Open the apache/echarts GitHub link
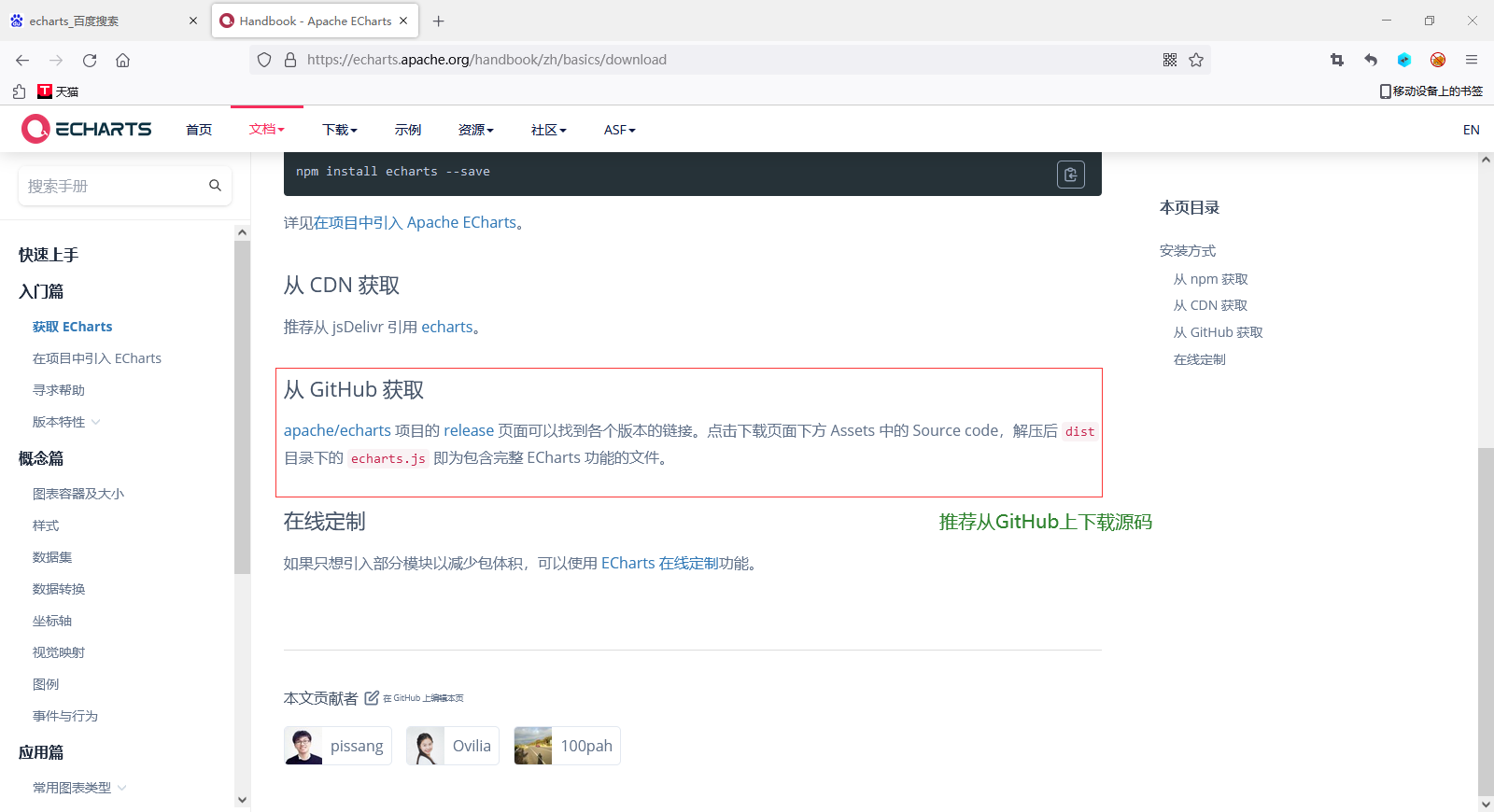Image resolution: width=1494 pixels, height=812 pixels. (x=337, y=430)
